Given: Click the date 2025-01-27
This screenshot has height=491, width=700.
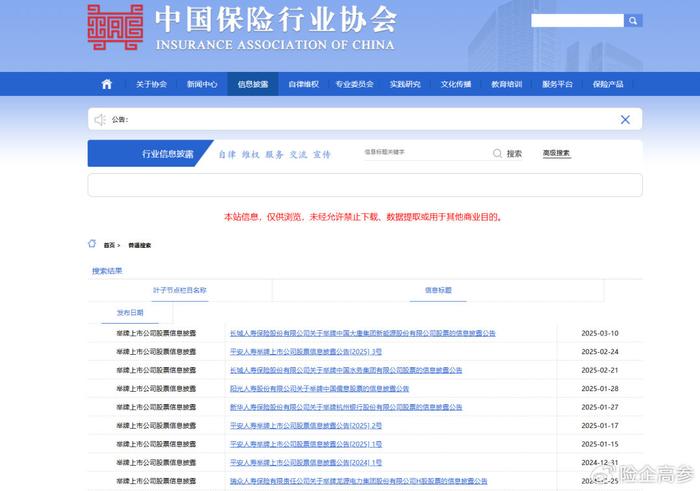Looking at the screenshot, I should point(600,407).
